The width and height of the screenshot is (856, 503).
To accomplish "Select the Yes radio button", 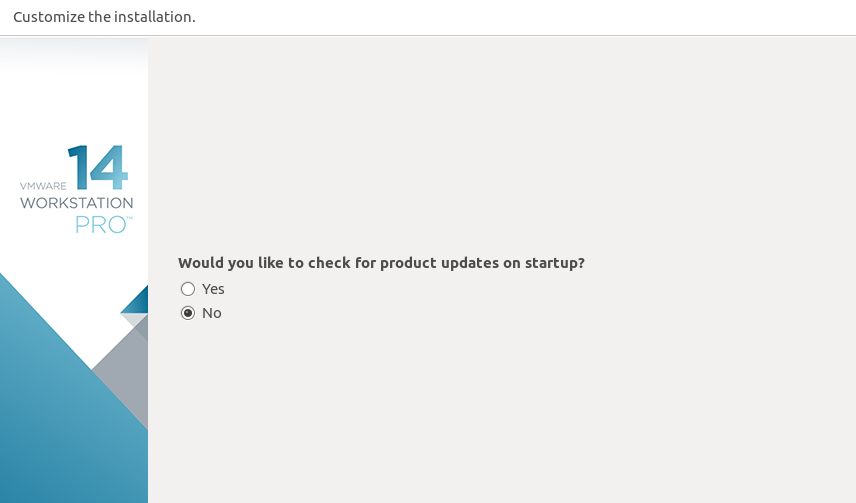I will coord(188,289).
